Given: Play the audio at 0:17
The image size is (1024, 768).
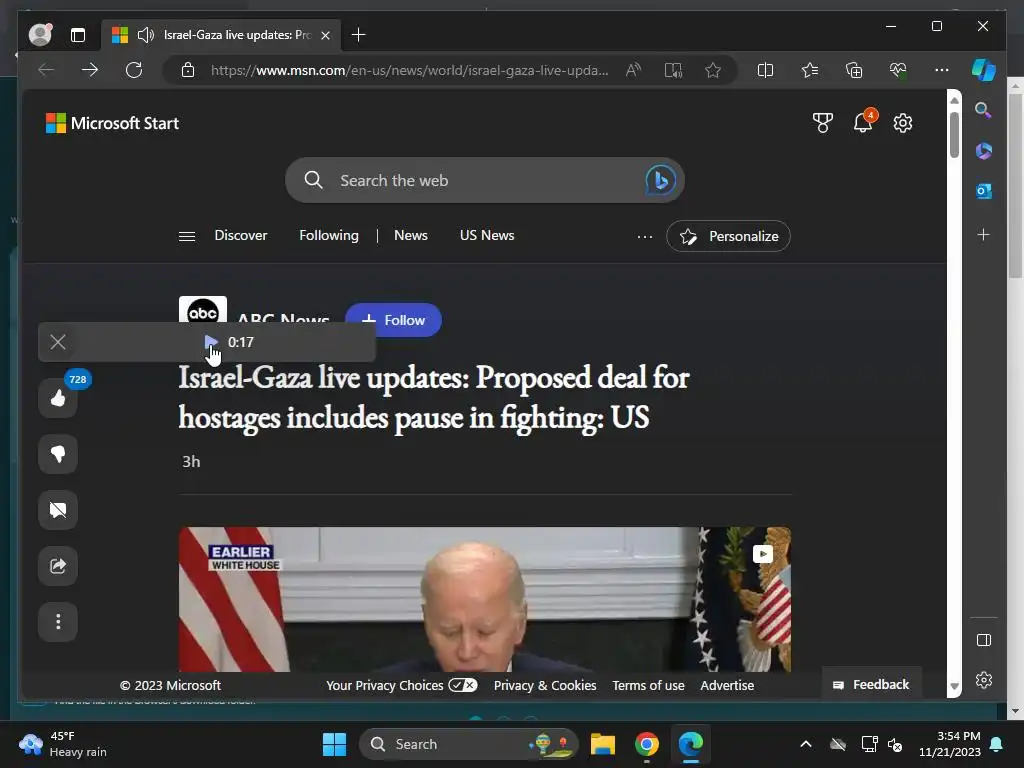Looking at the screenshot, I should coord(211,342).
